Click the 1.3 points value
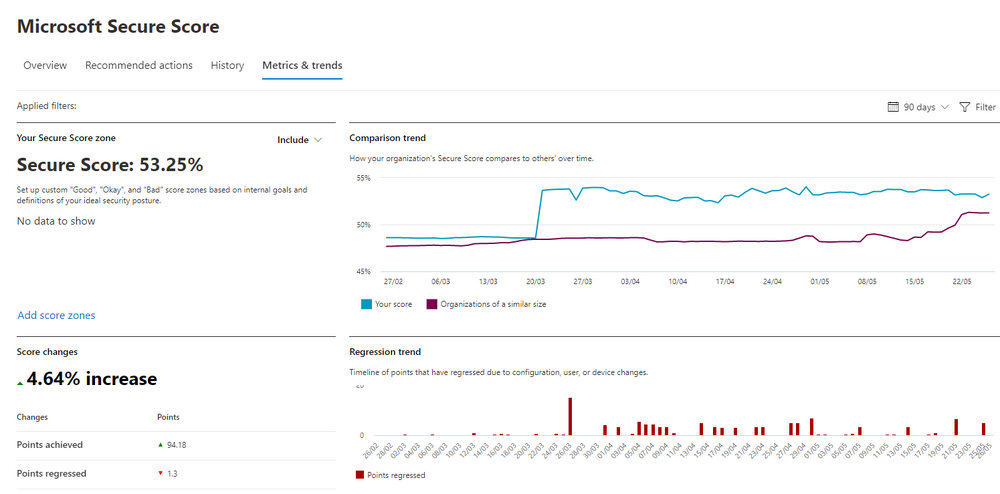The image size is (1000, 494). (x=172, y=474)
